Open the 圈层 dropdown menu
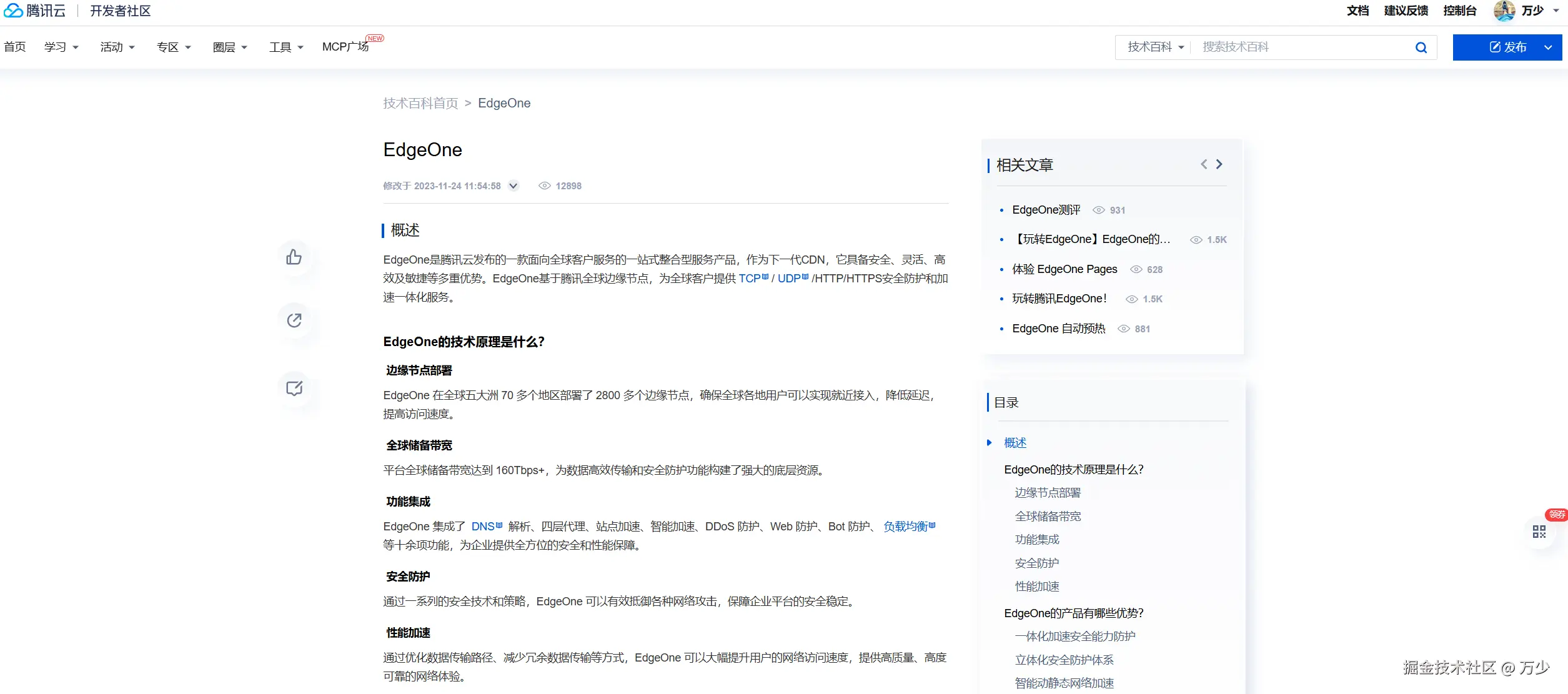 coord(230,47)
